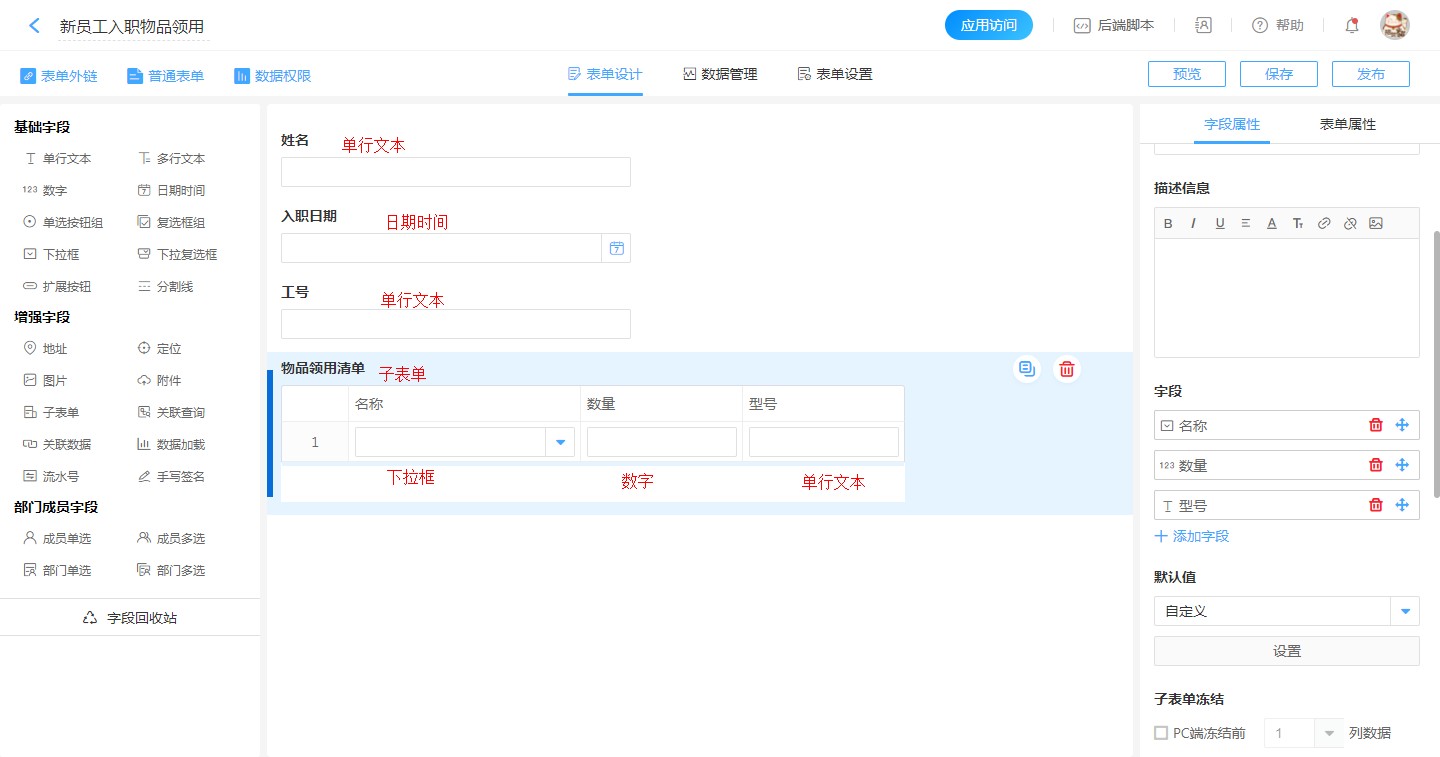Copy the 物品领用清单 subform field

point(1026,369)
